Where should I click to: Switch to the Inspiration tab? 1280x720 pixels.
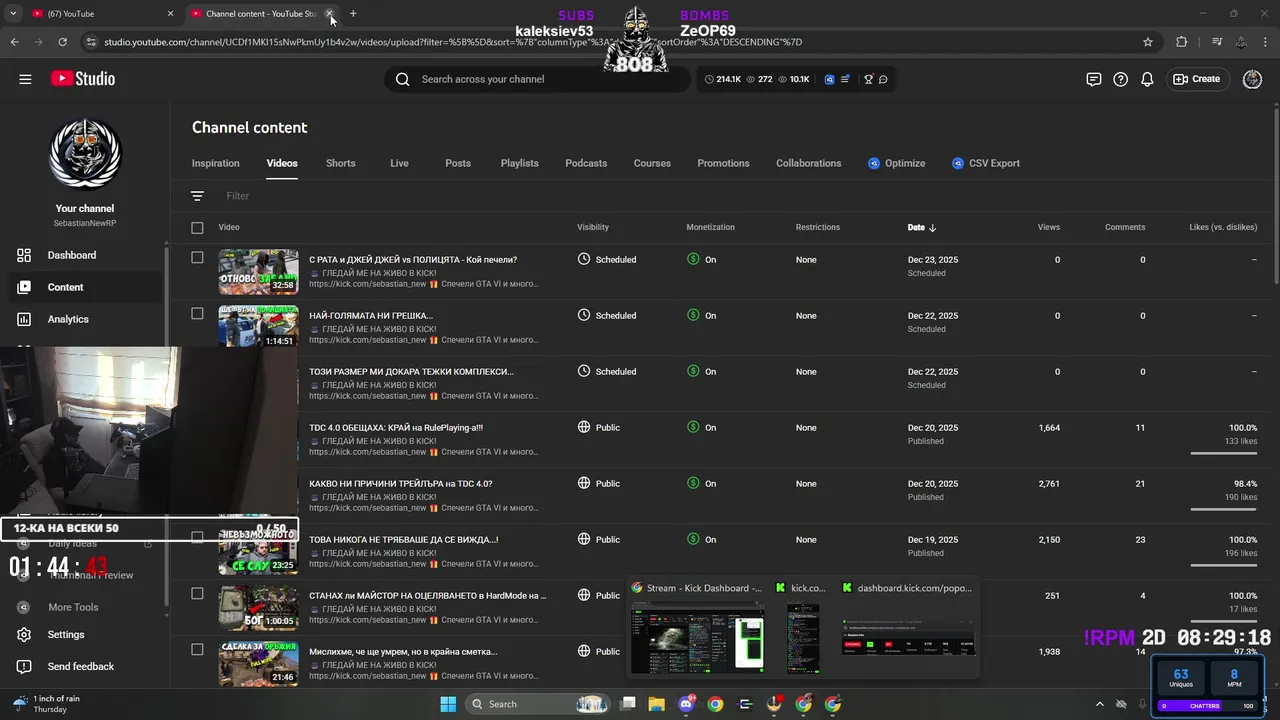coord(216,163)
